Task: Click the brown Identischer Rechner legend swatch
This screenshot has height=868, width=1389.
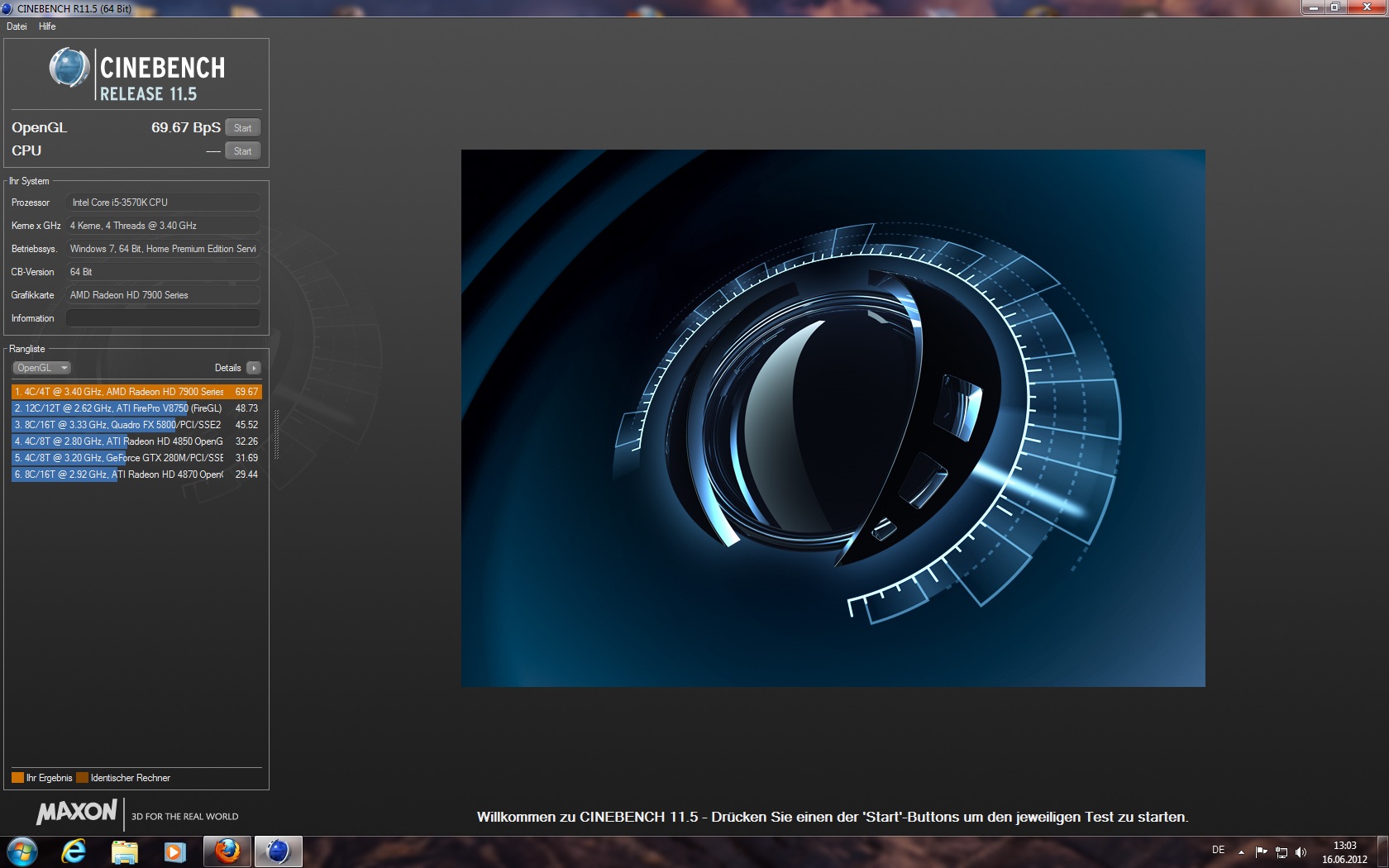Action: (82, 778)
